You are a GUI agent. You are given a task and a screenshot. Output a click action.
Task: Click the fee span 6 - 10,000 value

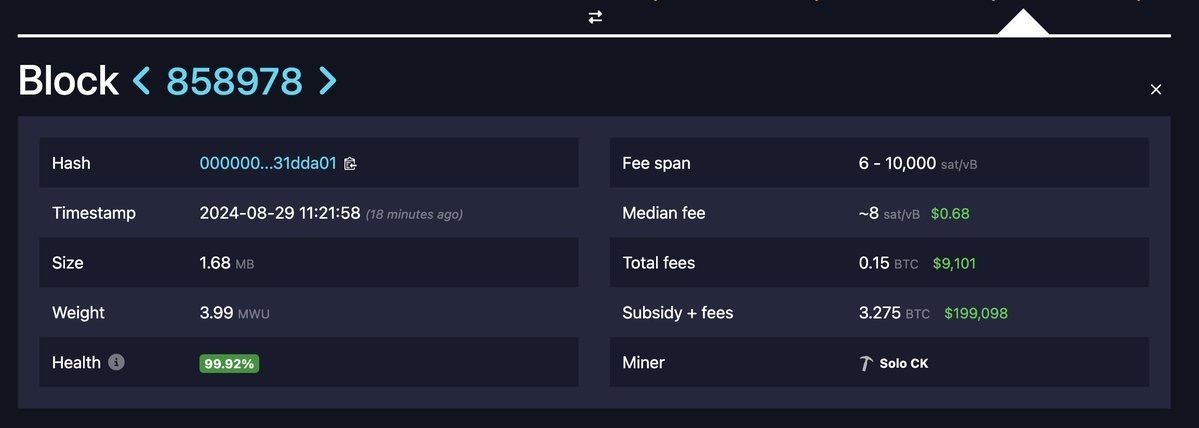coord(897,163)
